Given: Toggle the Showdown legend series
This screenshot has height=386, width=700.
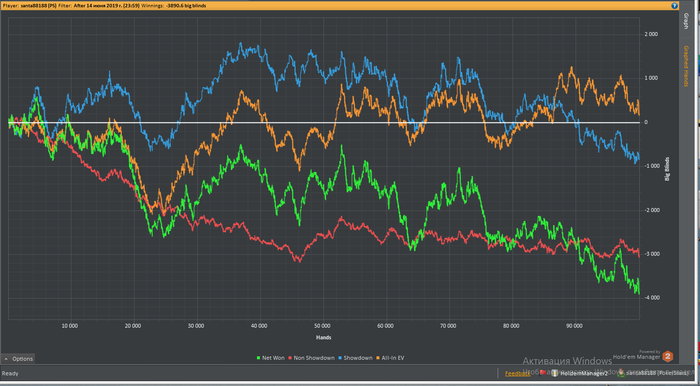Looking at the screenshot, I should pyautogui.click(x=355, y=358).
